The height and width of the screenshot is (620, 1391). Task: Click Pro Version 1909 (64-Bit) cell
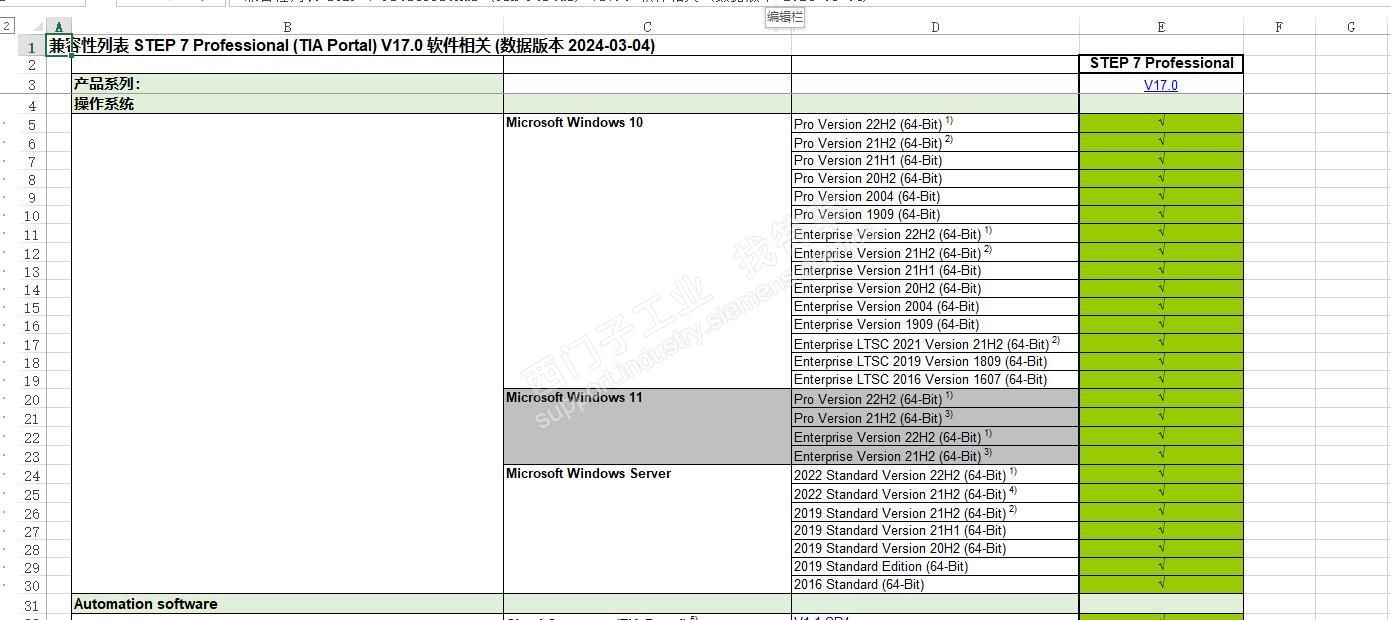pos(935,215)
